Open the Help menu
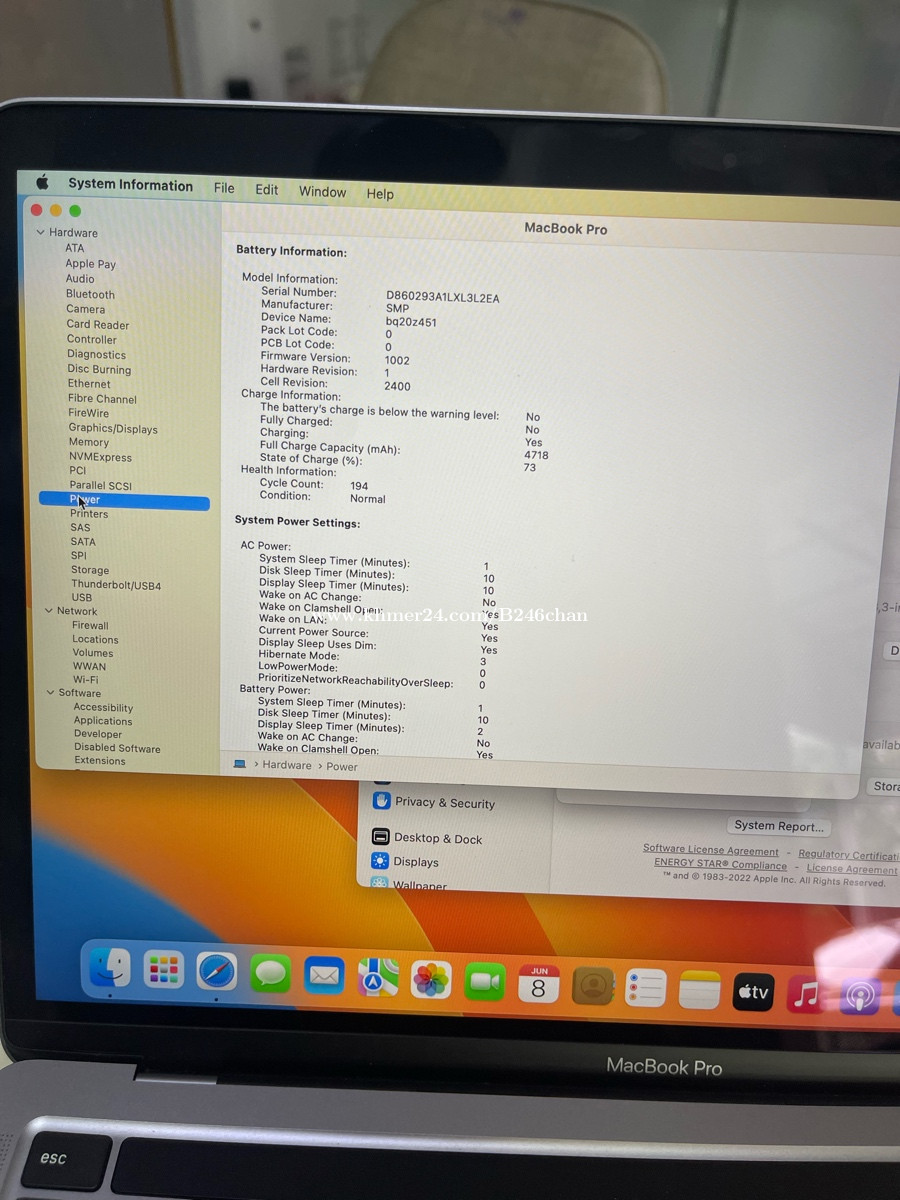900x1200 pixels. click(x=380, y=194)
